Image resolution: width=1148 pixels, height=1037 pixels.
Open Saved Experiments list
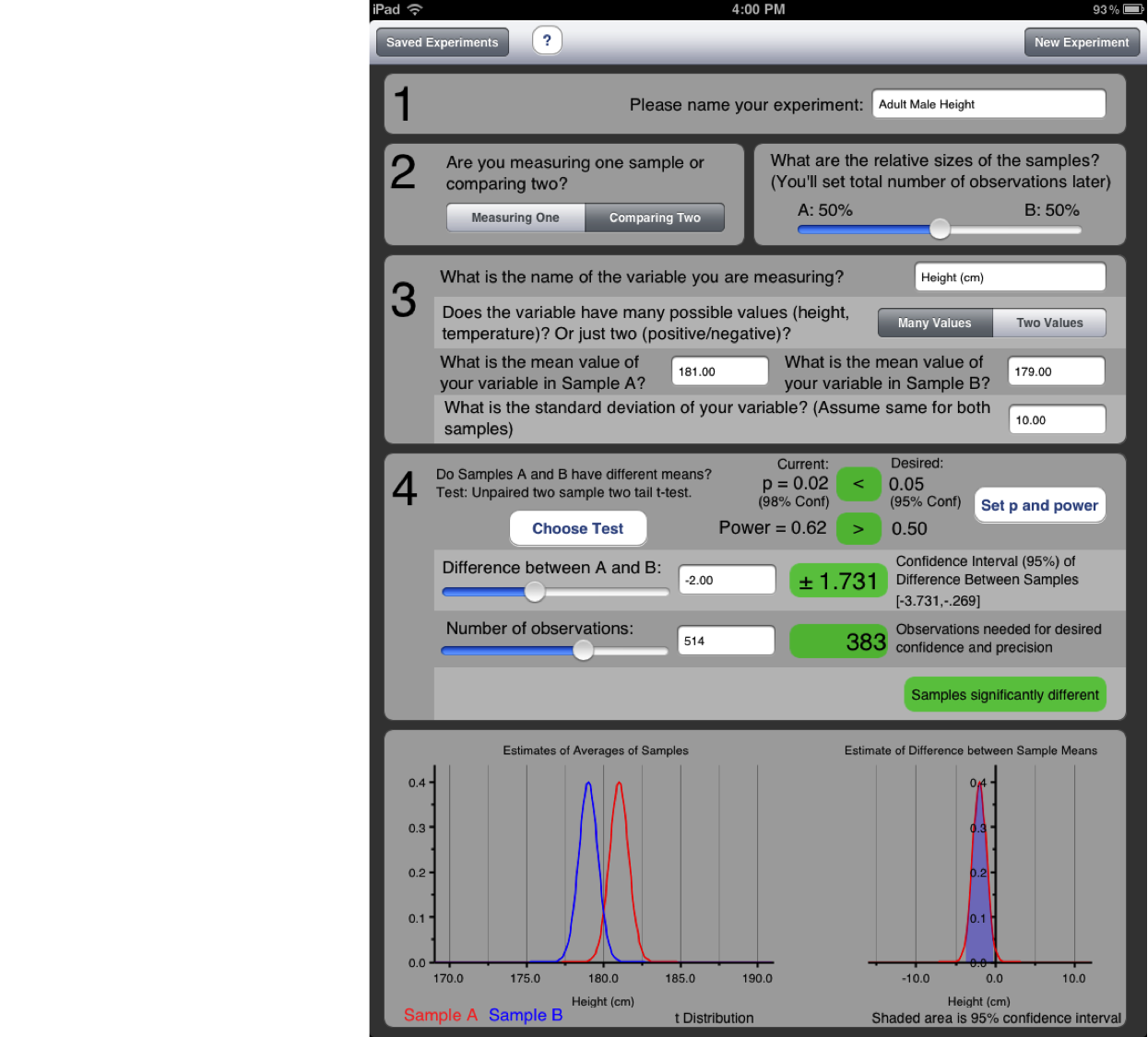(443, 42)
